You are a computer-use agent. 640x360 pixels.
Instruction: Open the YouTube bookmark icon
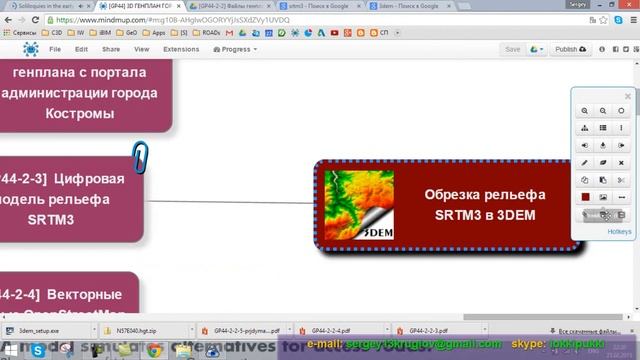point(334,33)
